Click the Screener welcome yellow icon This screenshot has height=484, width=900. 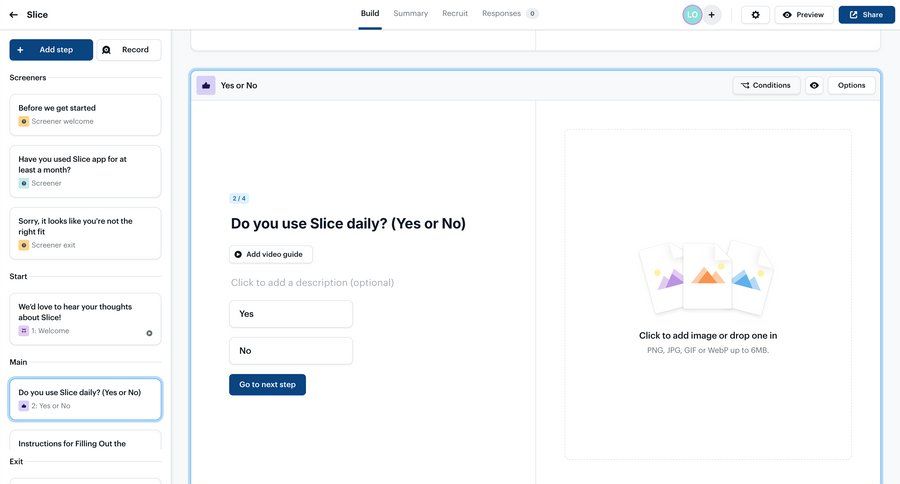(24, 122)
